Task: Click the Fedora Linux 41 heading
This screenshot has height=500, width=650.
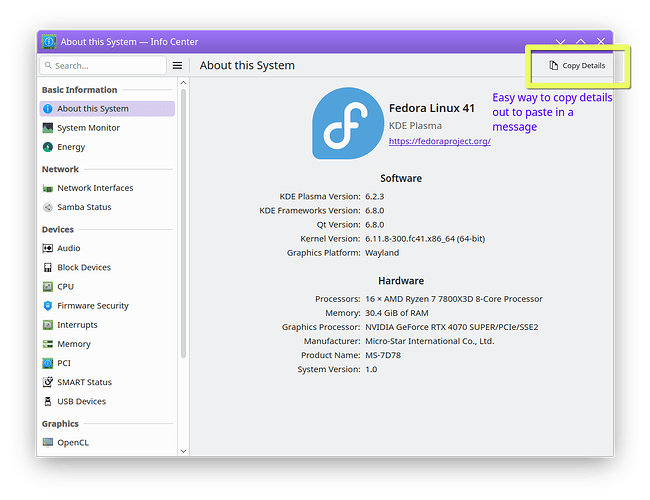Action: tap(432, 108)
